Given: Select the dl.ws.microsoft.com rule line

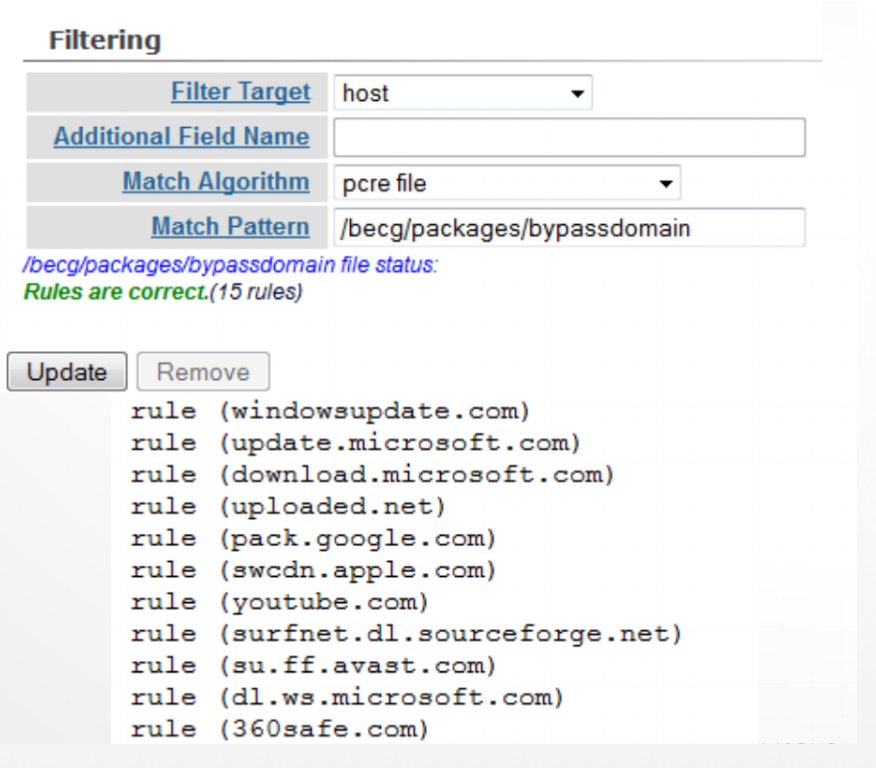Looking at the screenshot, I should click(347, 698).
